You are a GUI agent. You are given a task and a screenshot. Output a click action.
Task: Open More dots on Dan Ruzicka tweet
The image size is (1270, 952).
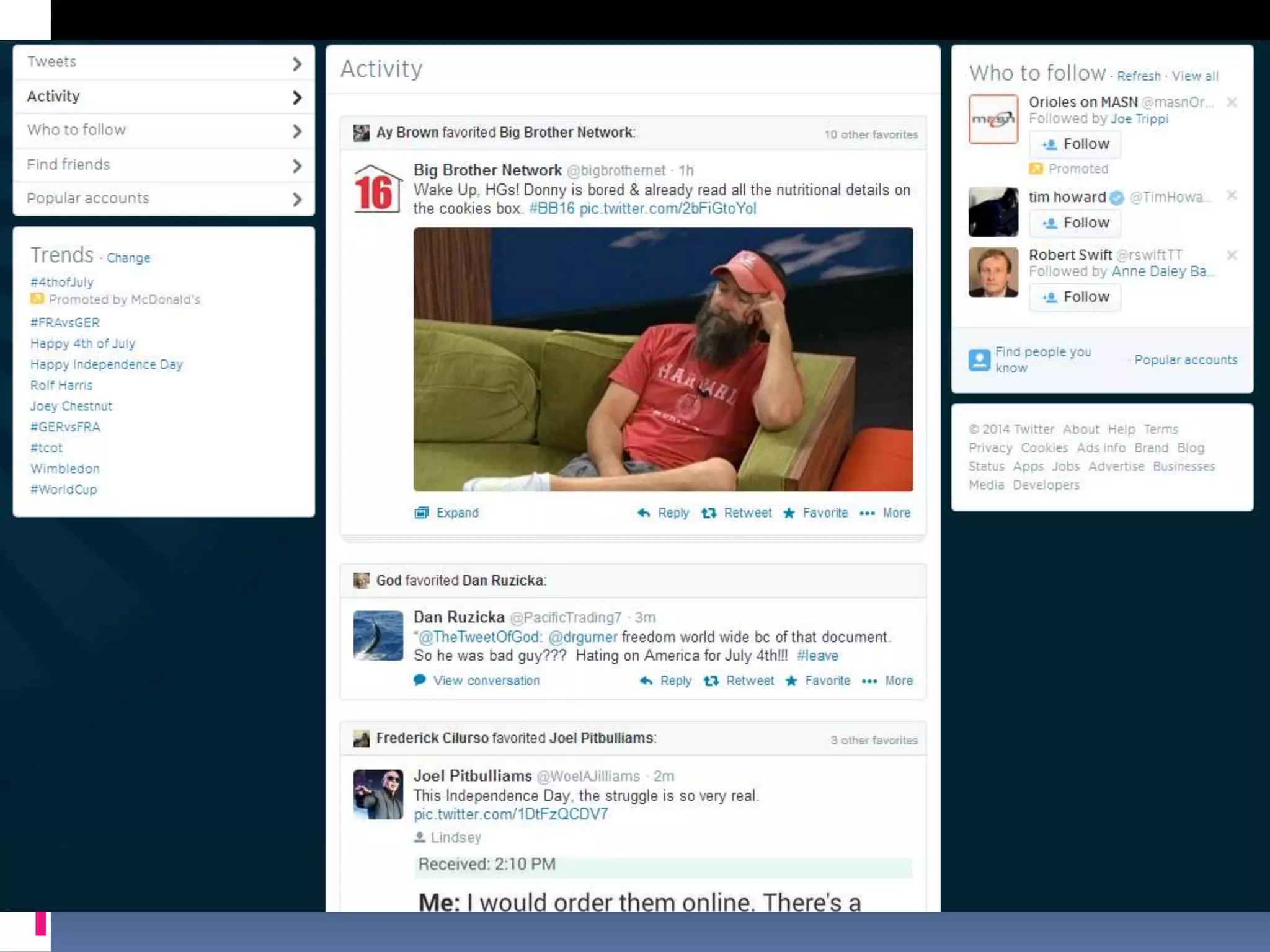(869, 681)
